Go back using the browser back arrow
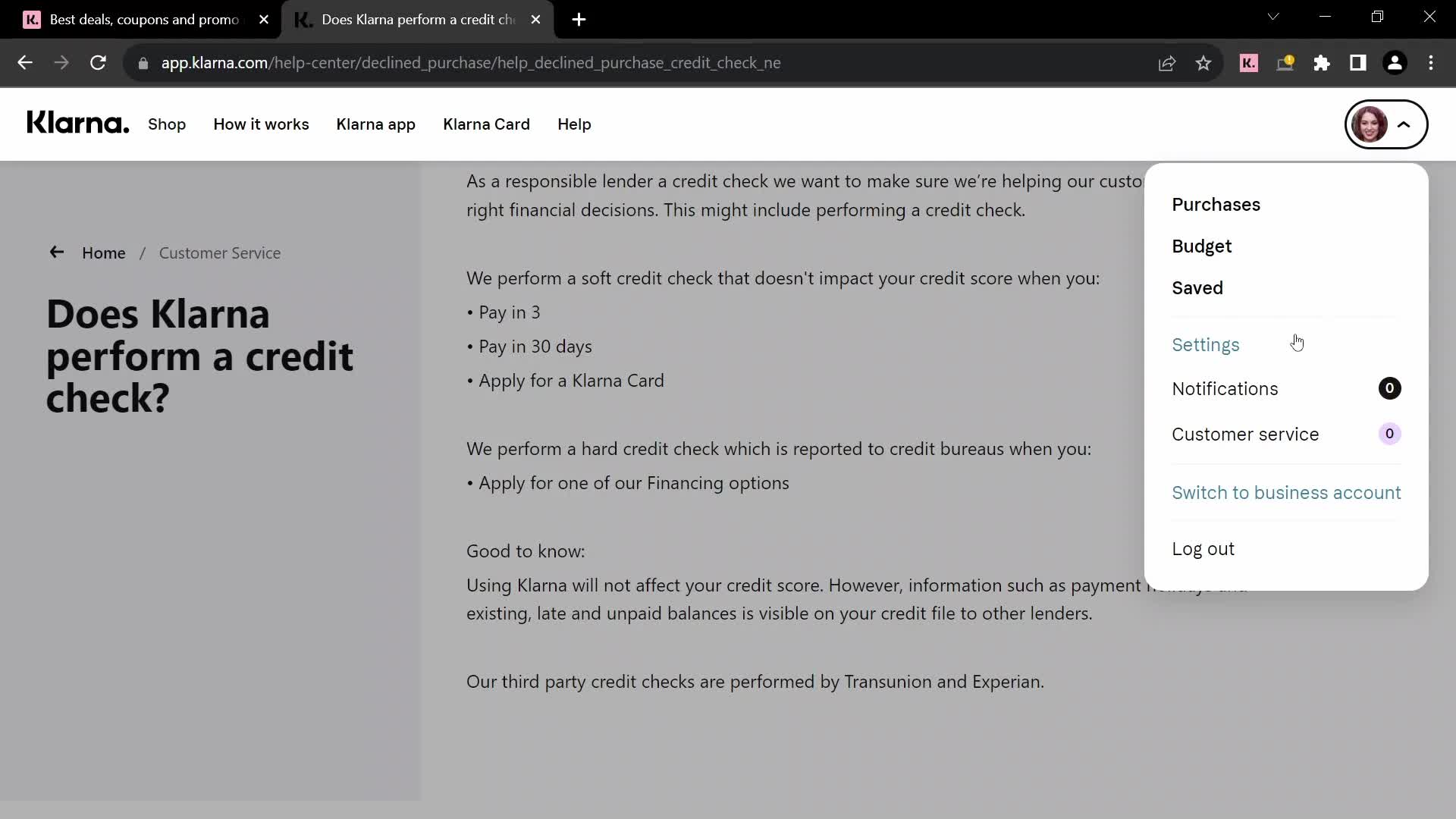This screenshot has height=819, width=1456. tap(25, 63)
